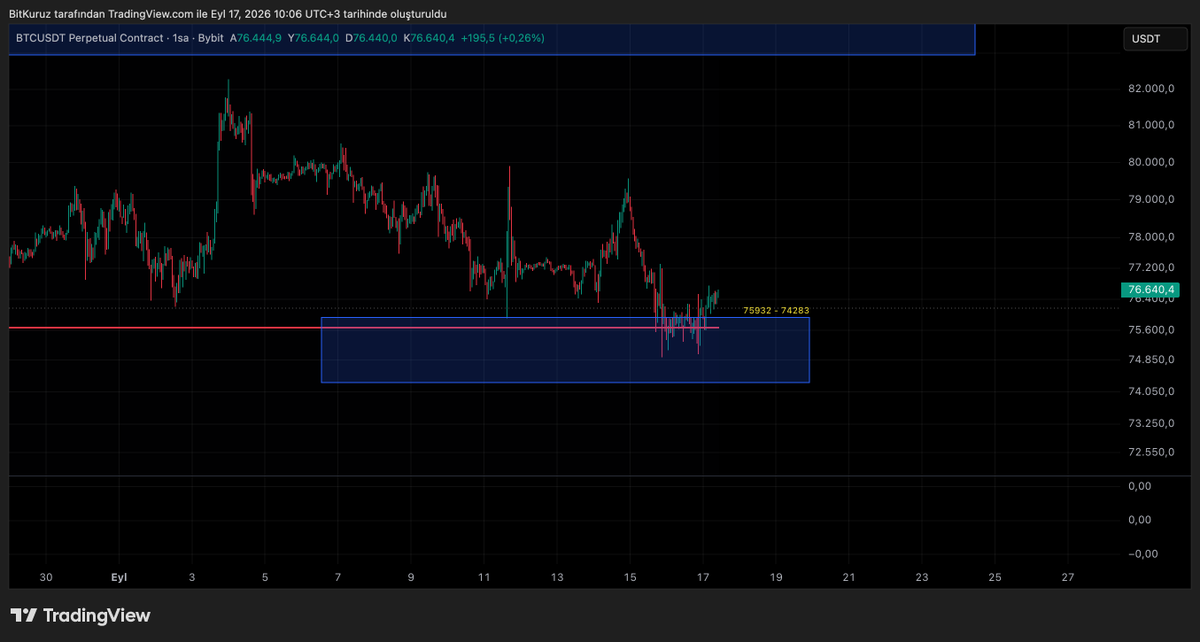The width and height of the screenshot is (1200, 642).
Task: Click the 23 date label on time axis
Action: 922,577
